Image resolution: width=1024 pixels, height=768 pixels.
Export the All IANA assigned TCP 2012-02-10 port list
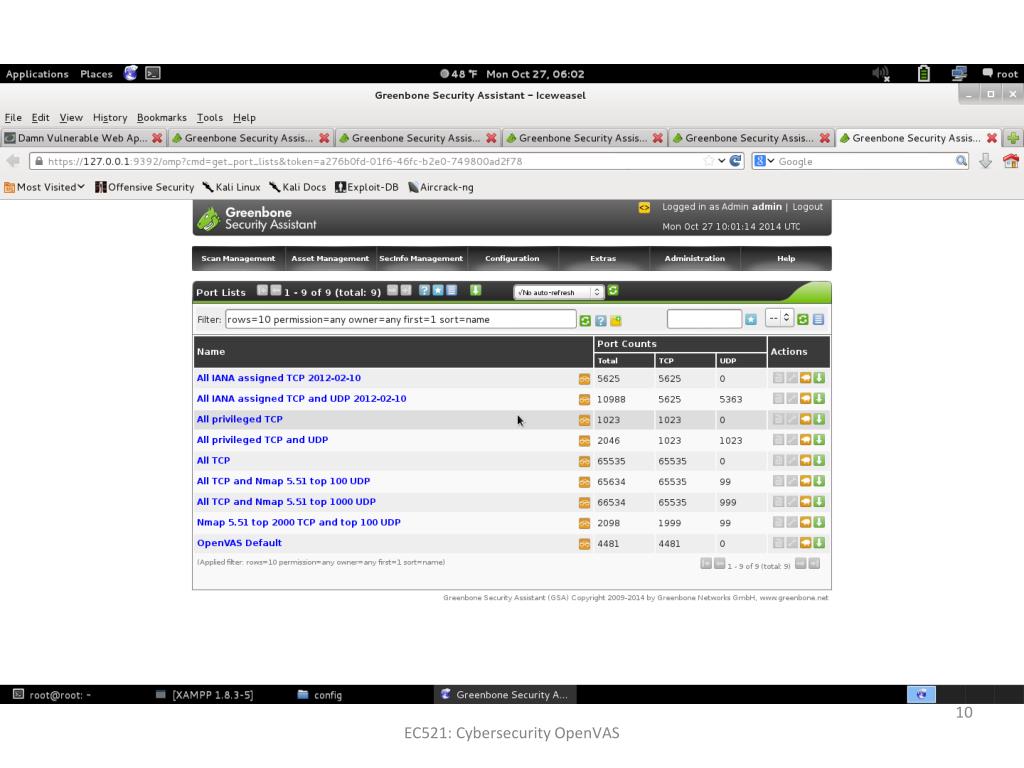click(x=819, y=378)
